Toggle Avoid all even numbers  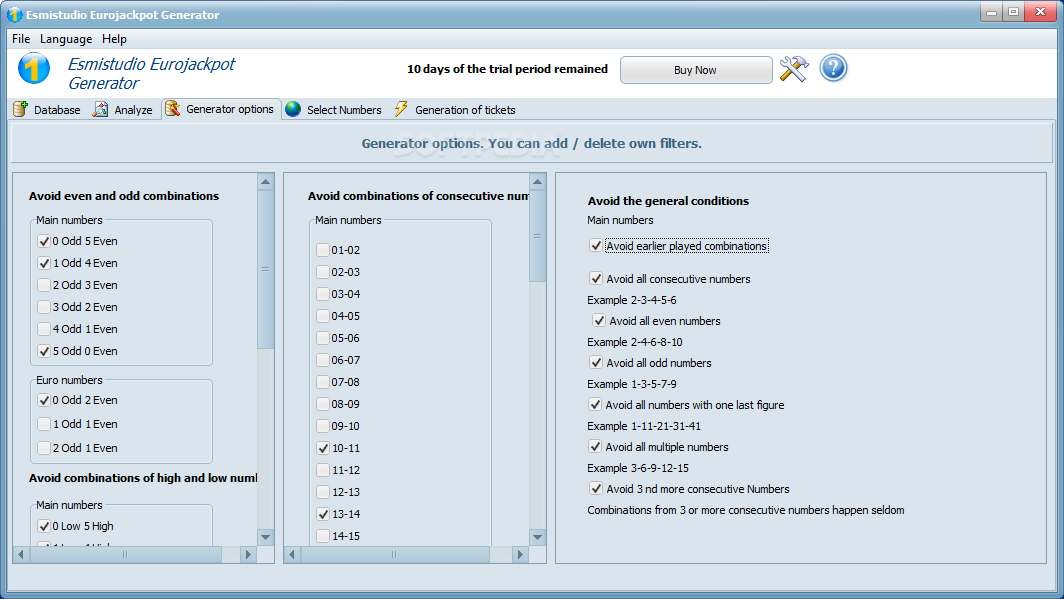click(x=598, y=320)
